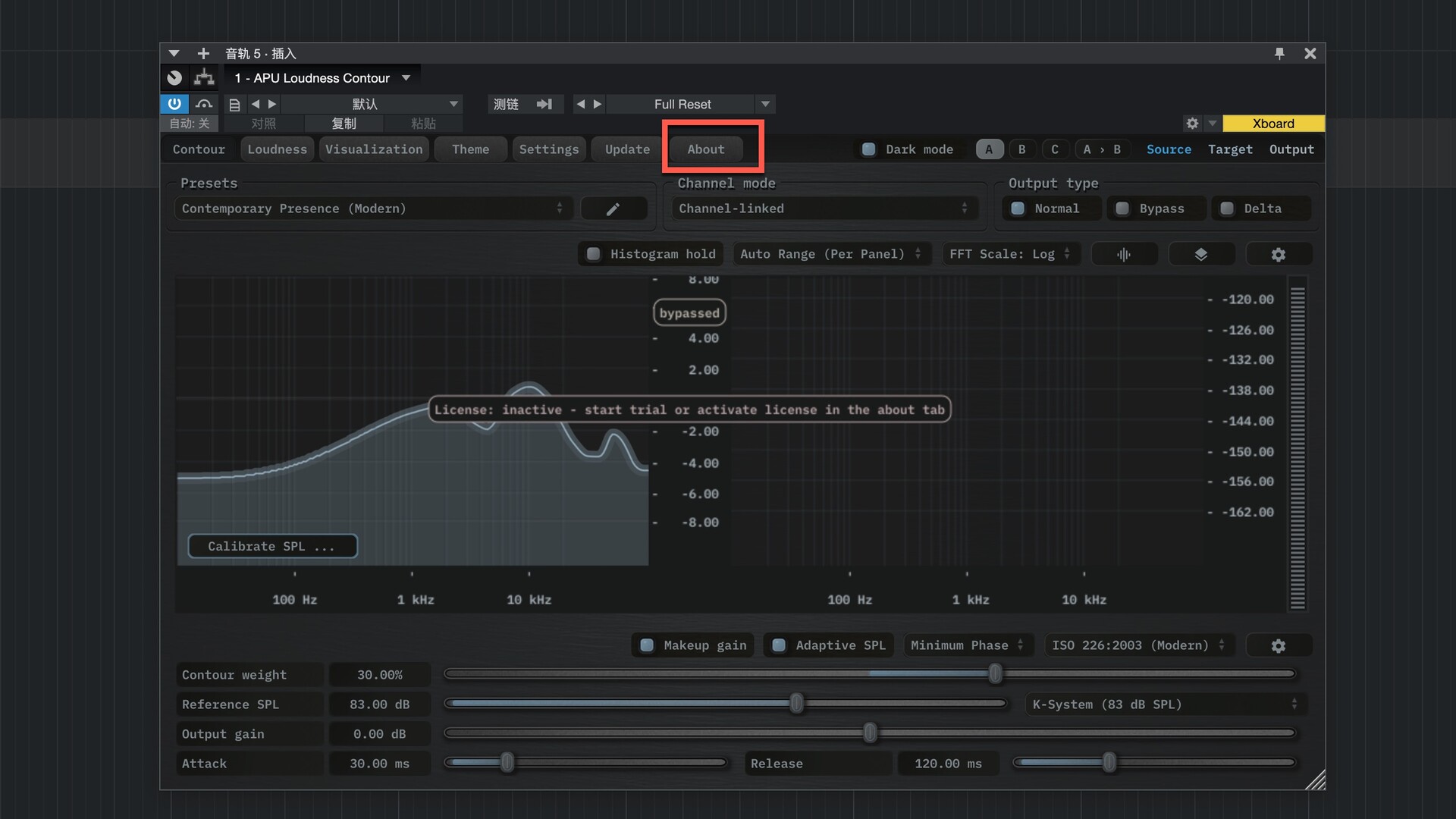Expand the Channel-linked mode dropdown

pos(822,209)
